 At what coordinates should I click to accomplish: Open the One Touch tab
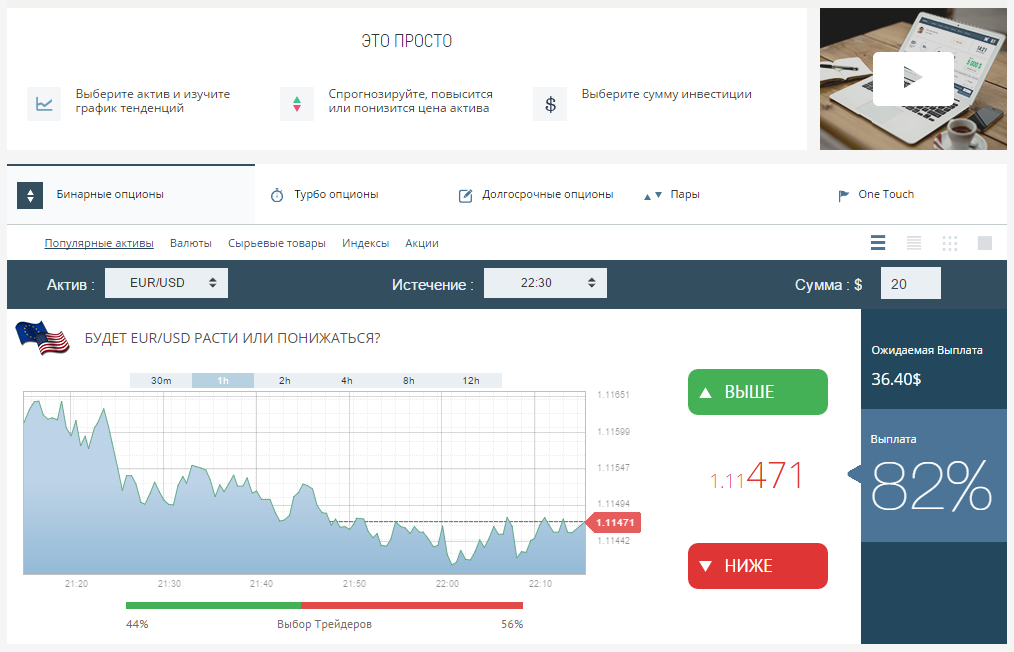(x=876, y=195)
